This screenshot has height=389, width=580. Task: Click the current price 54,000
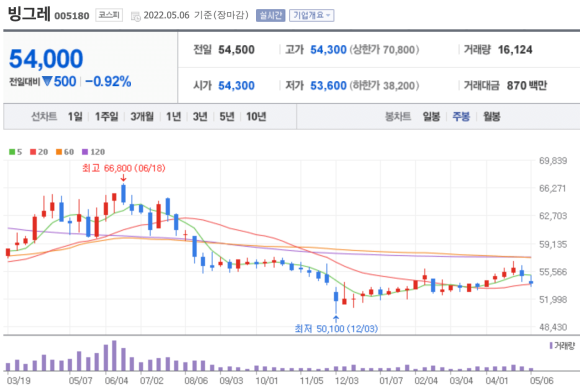click(x=46, y=59)
